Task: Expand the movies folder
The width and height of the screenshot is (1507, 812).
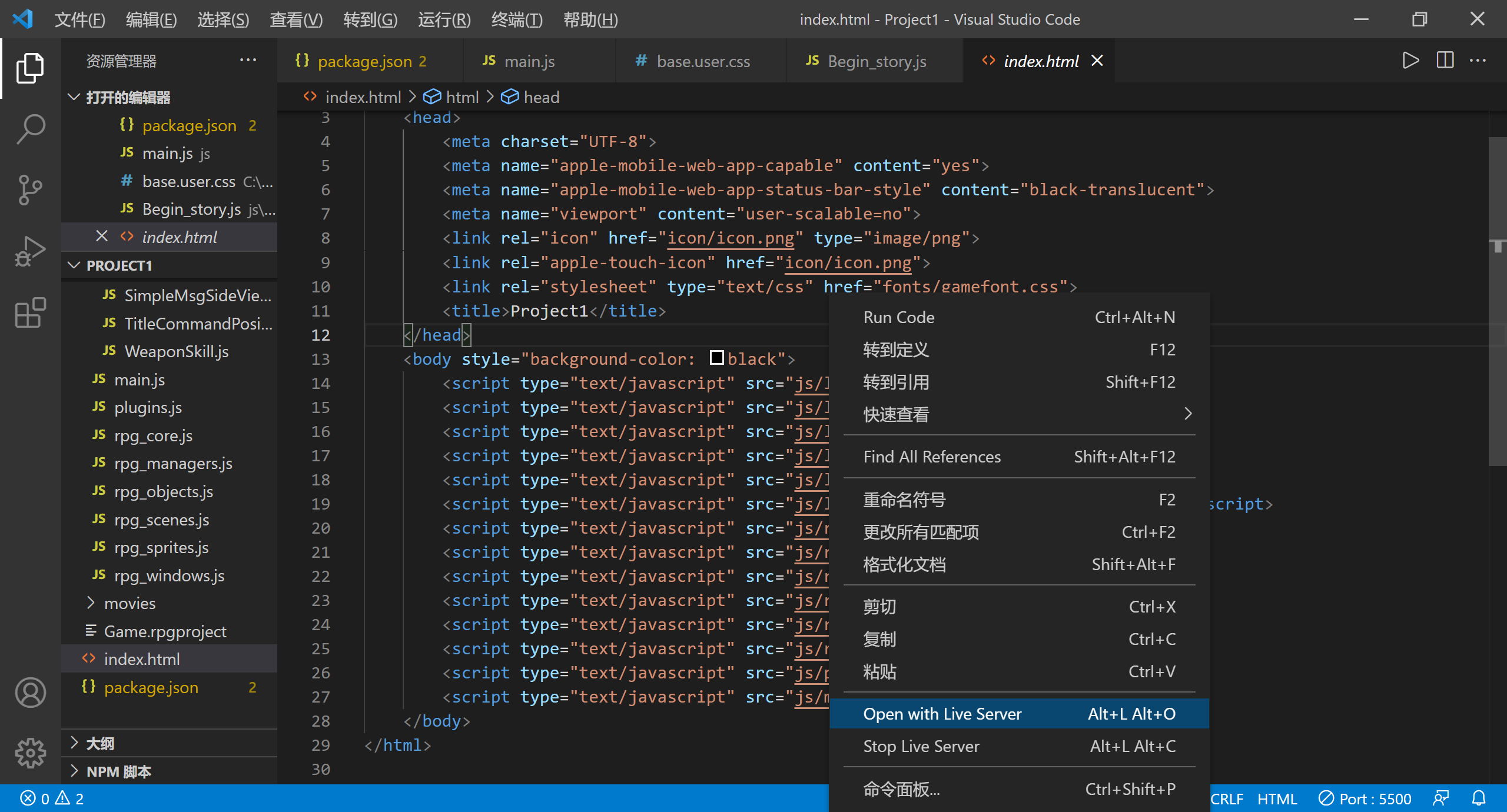Action: (169, 603)
